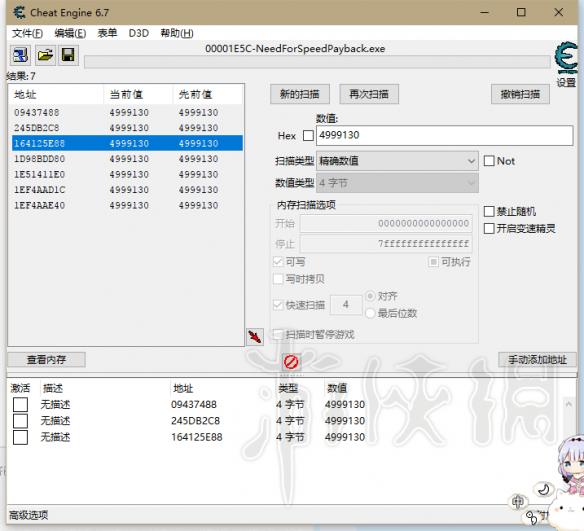Click the 数值 input field

[444, 135]
